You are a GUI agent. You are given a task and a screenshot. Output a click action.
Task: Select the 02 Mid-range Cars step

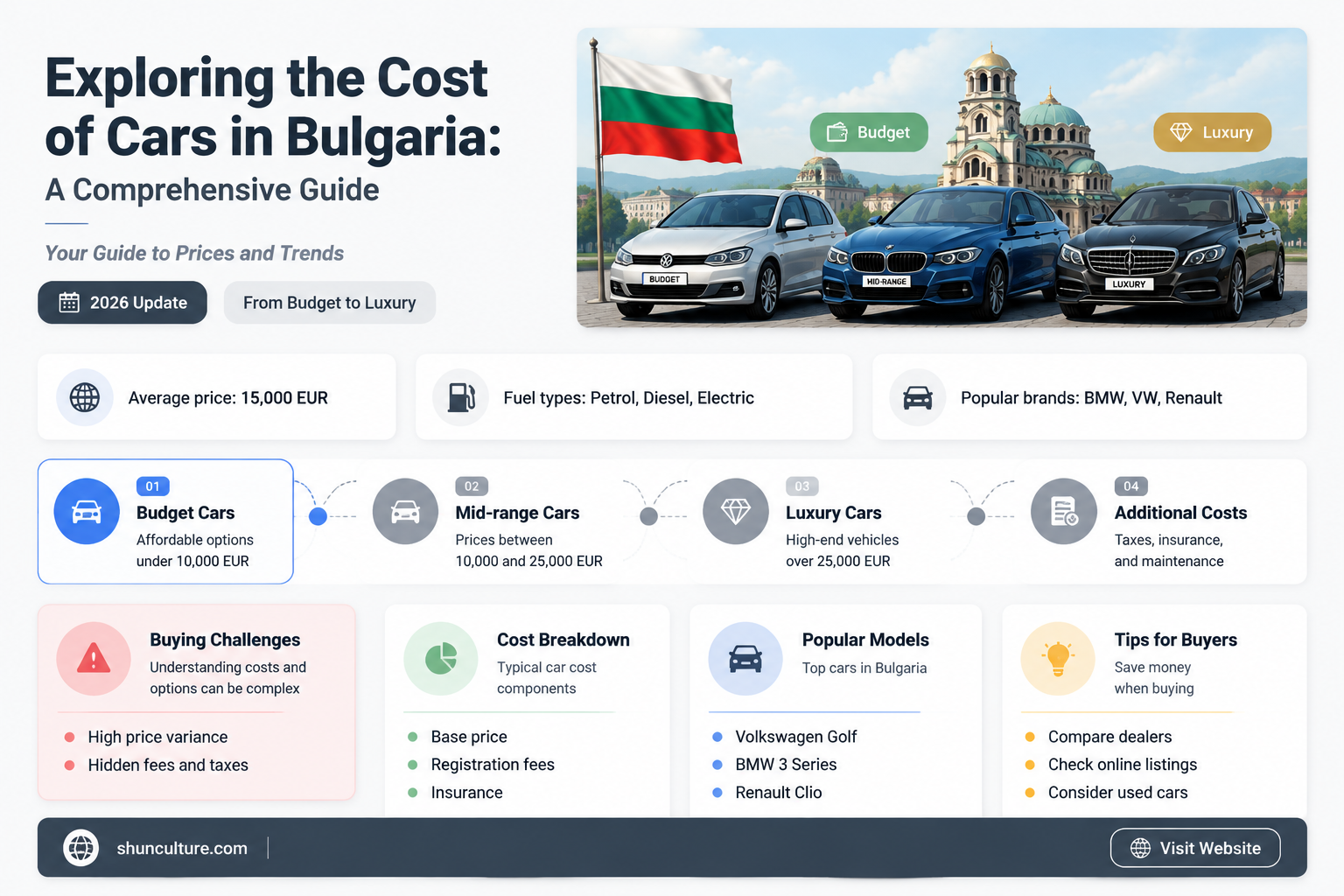click(488, 521)
